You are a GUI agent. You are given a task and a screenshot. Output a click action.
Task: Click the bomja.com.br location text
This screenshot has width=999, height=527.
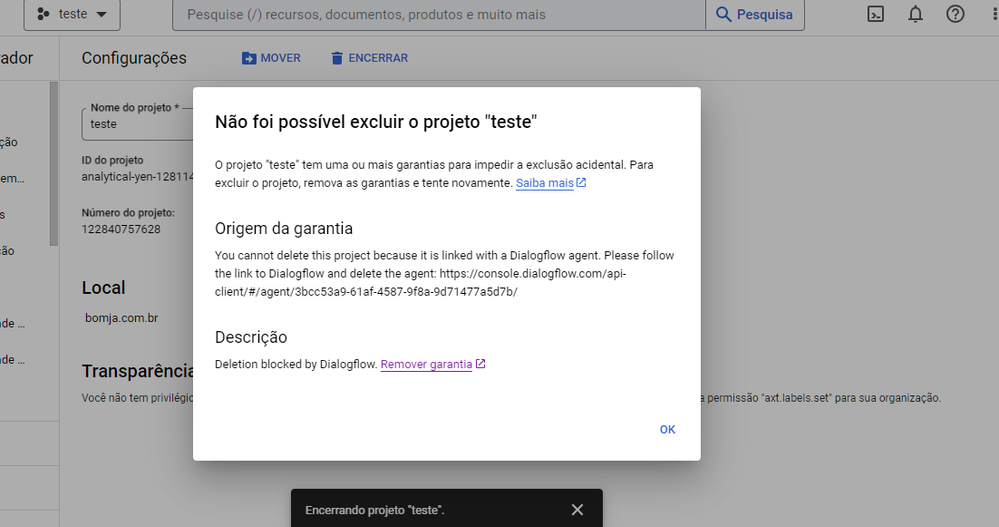[122, 317]
